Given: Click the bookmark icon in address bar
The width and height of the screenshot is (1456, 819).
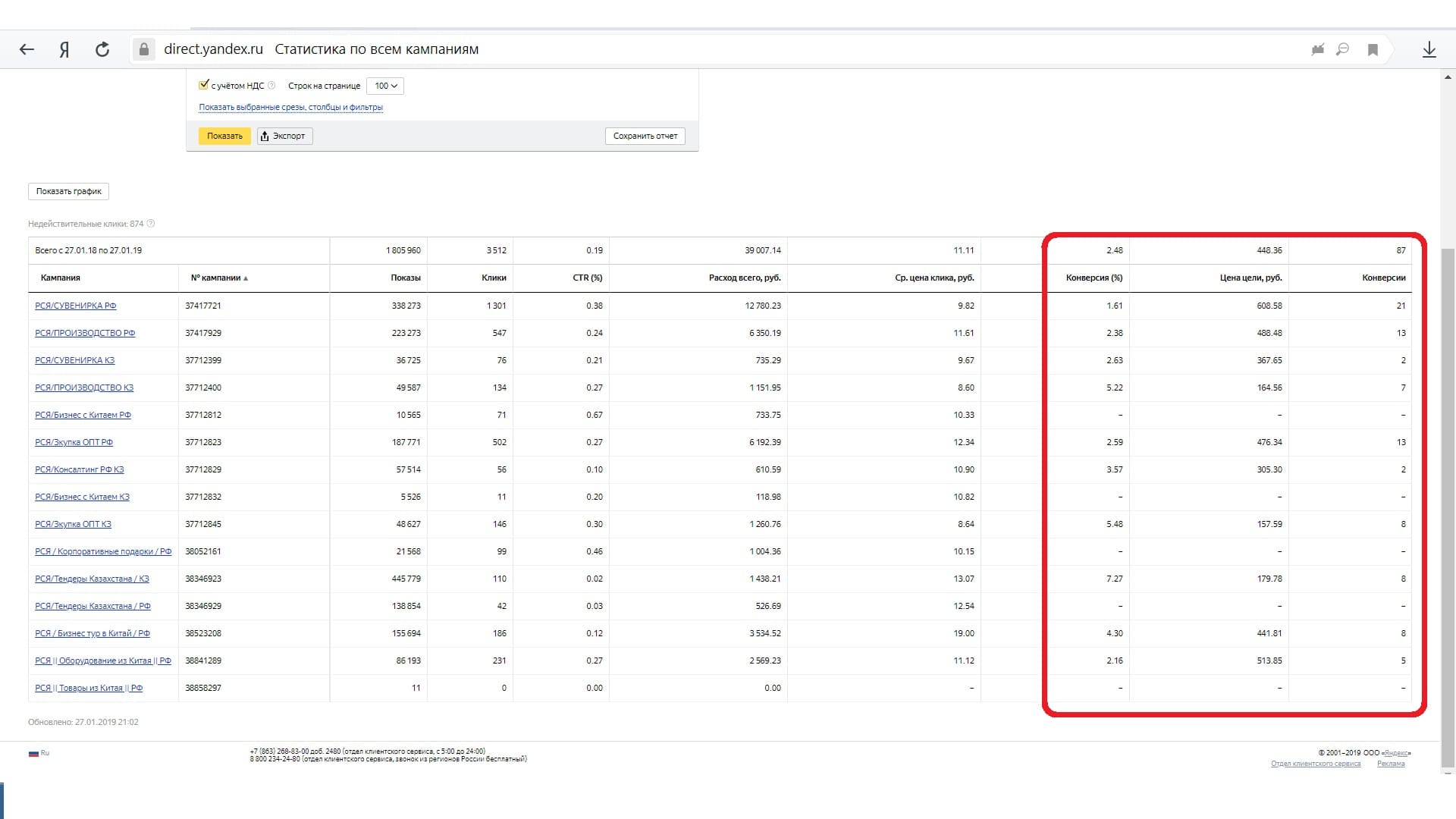Looking at the screenshot, I should click(1373, 49).
